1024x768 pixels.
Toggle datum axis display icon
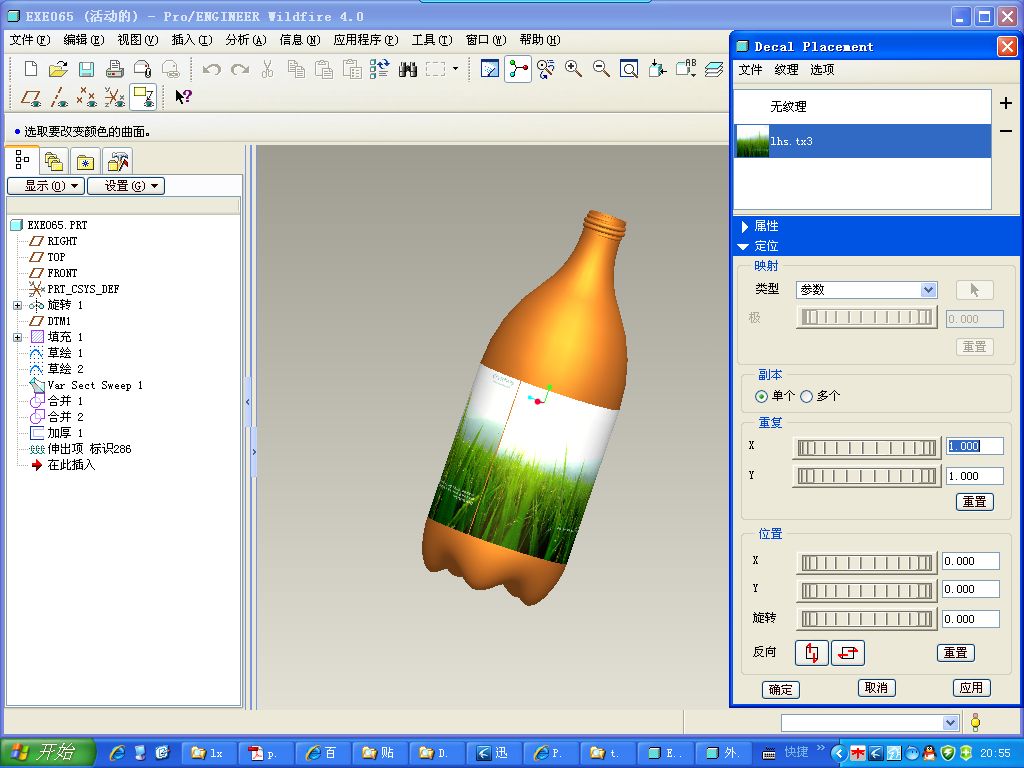60,97
